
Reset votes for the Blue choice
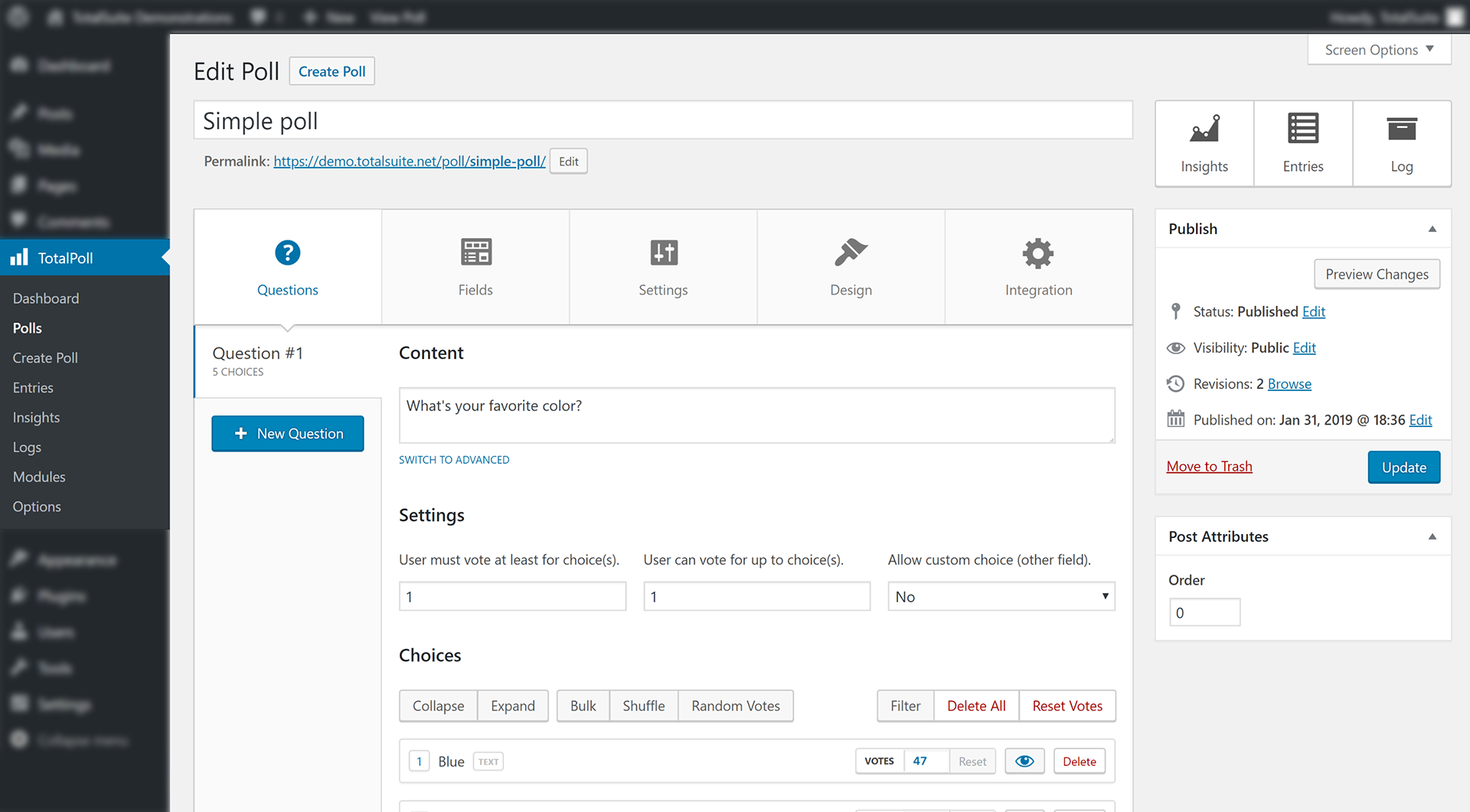[972, 761]
